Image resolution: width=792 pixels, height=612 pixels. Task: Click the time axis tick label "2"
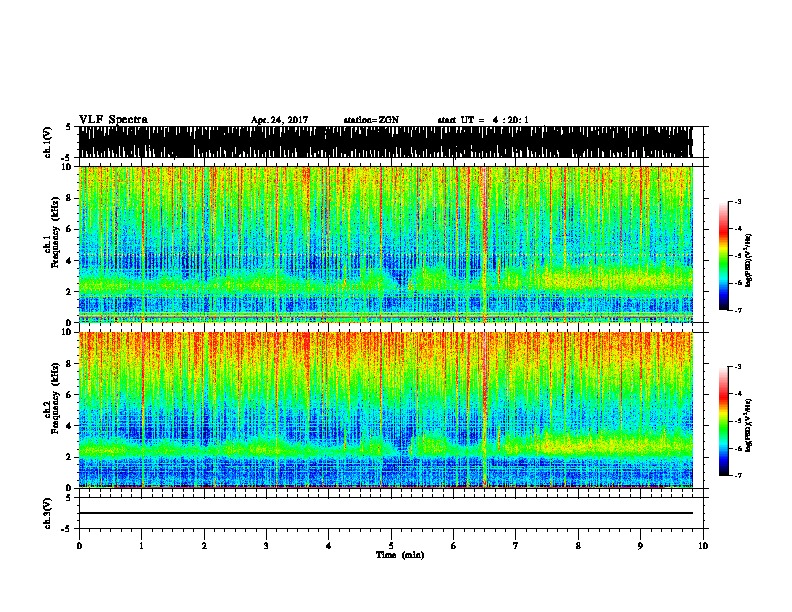pyautogui.click(x=204, y=546)
